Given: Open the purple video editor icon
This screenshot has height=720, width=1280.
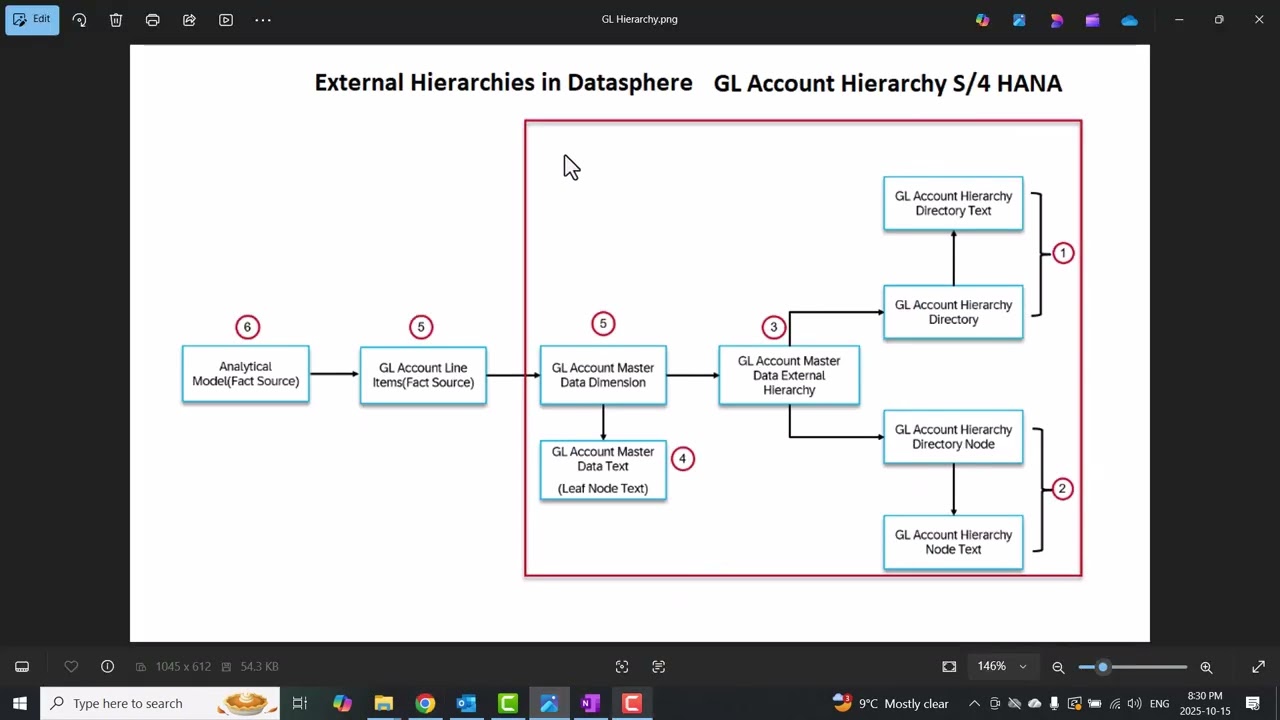Looking at the screenshot, I should pos(1092,20).
